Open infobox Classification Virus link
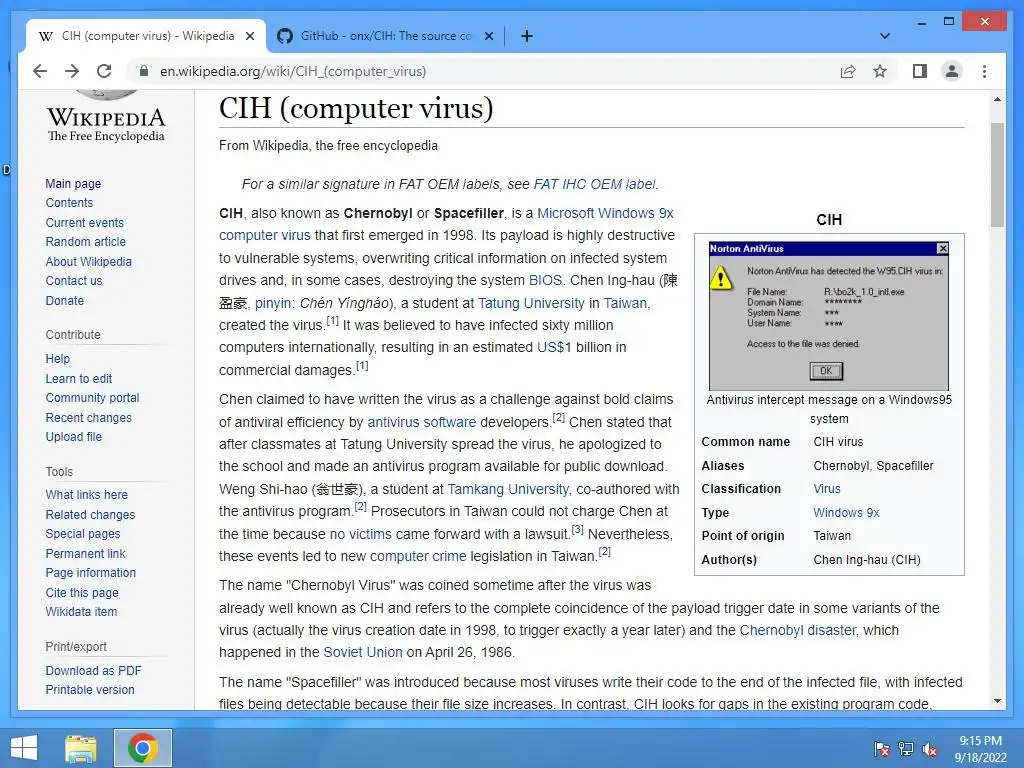The image size is (1024, 768). point(827,488)
